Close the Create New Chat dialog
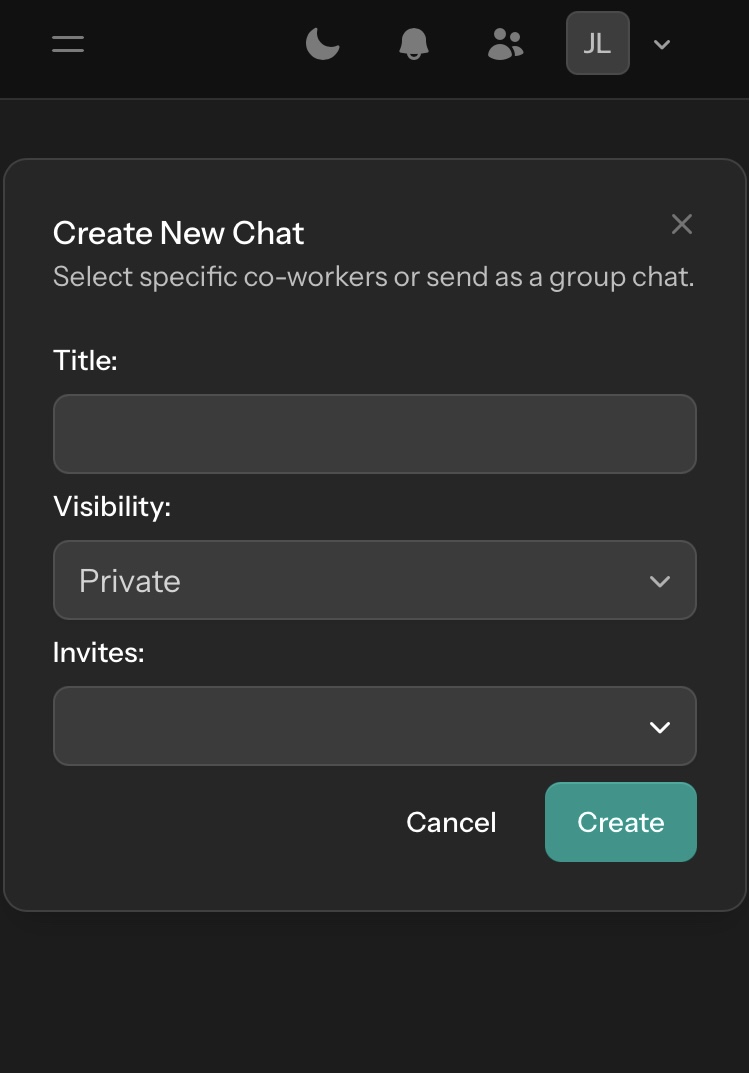 pyautogui.click(x=682, y=224)
